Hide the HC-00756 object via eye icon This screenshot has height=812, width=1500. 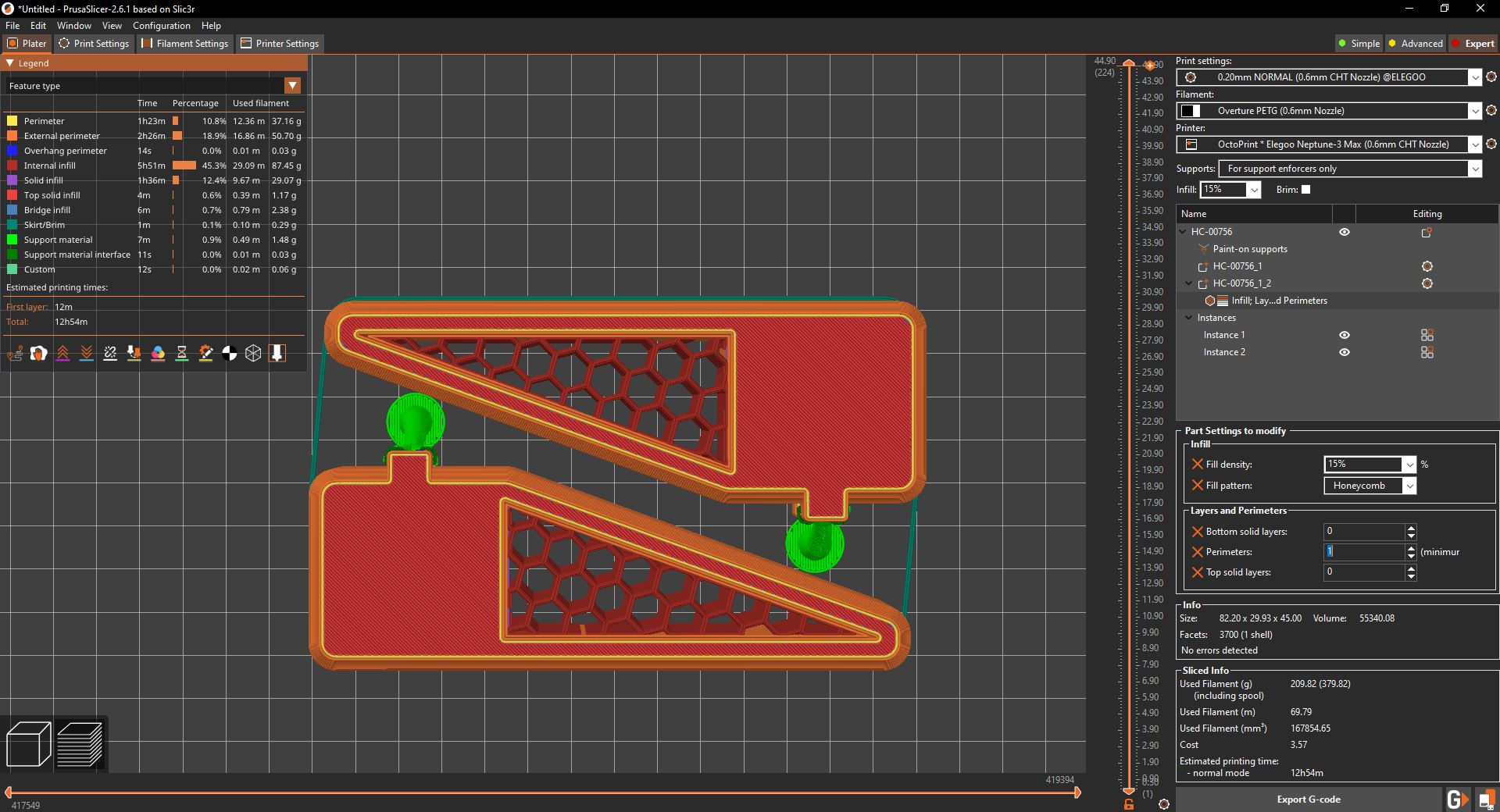point(1345,232)
